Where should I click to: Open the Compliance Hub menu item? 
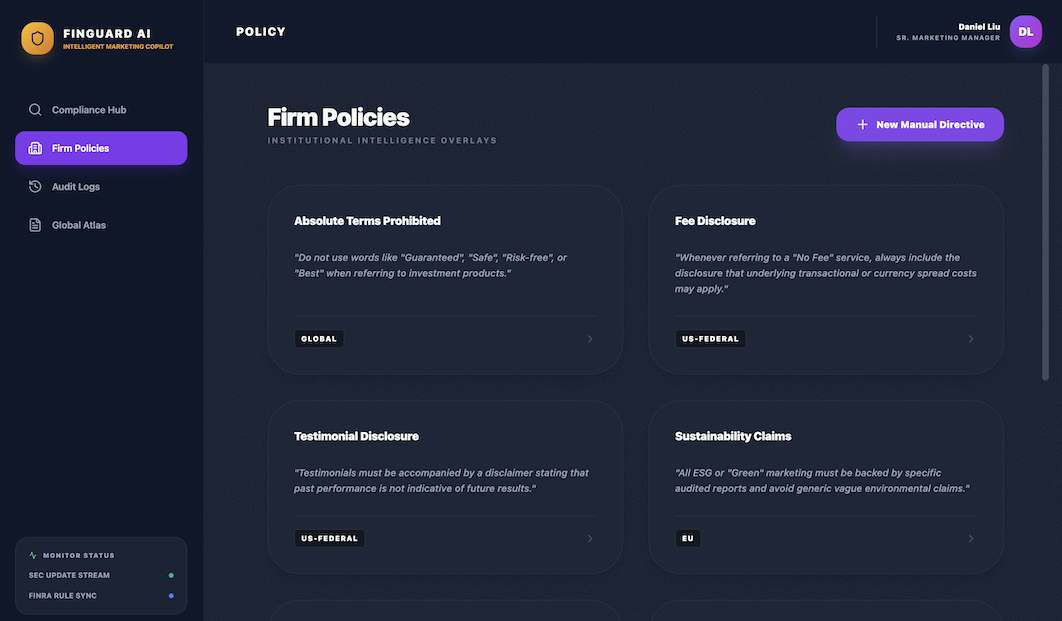point(89,110)
